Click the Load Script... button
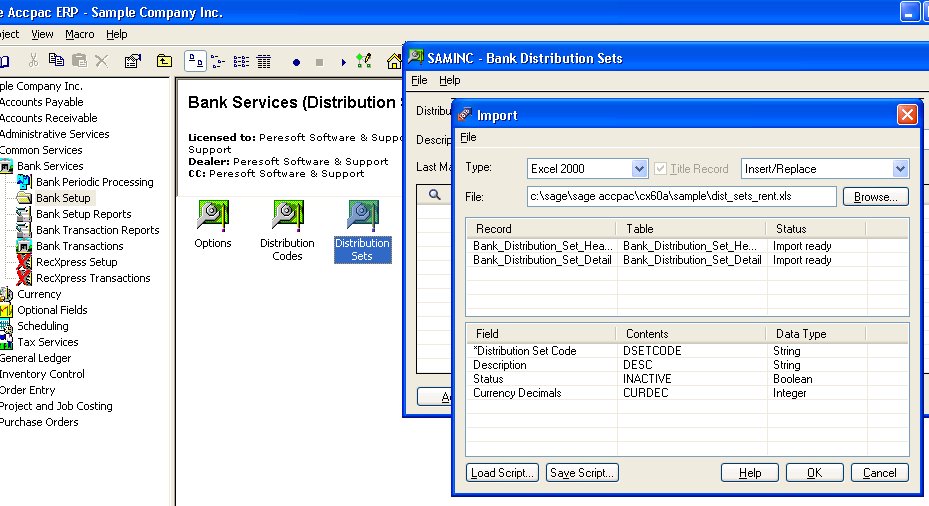The height and width of the screenshot is (506, 929). (503, 473)
